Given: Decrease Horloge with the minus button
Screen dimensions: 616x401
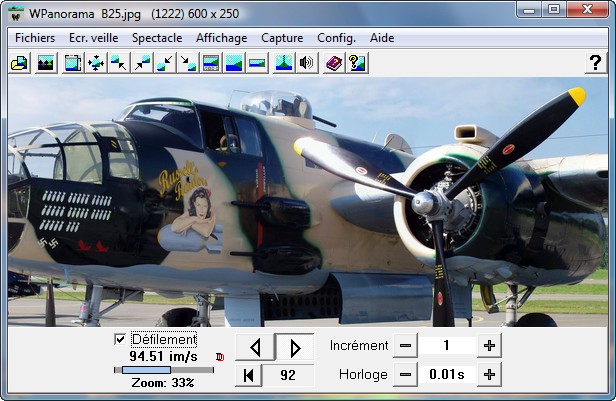Looking at the screenshot, I should (405, 375).
